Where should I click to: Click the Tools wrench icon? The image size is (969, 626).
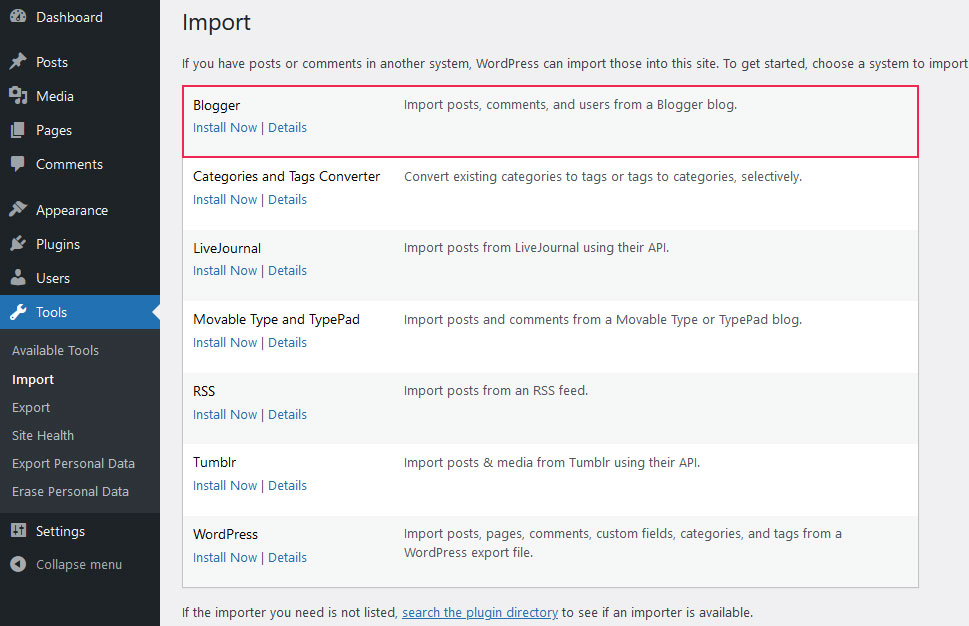[x=18, y=311]
